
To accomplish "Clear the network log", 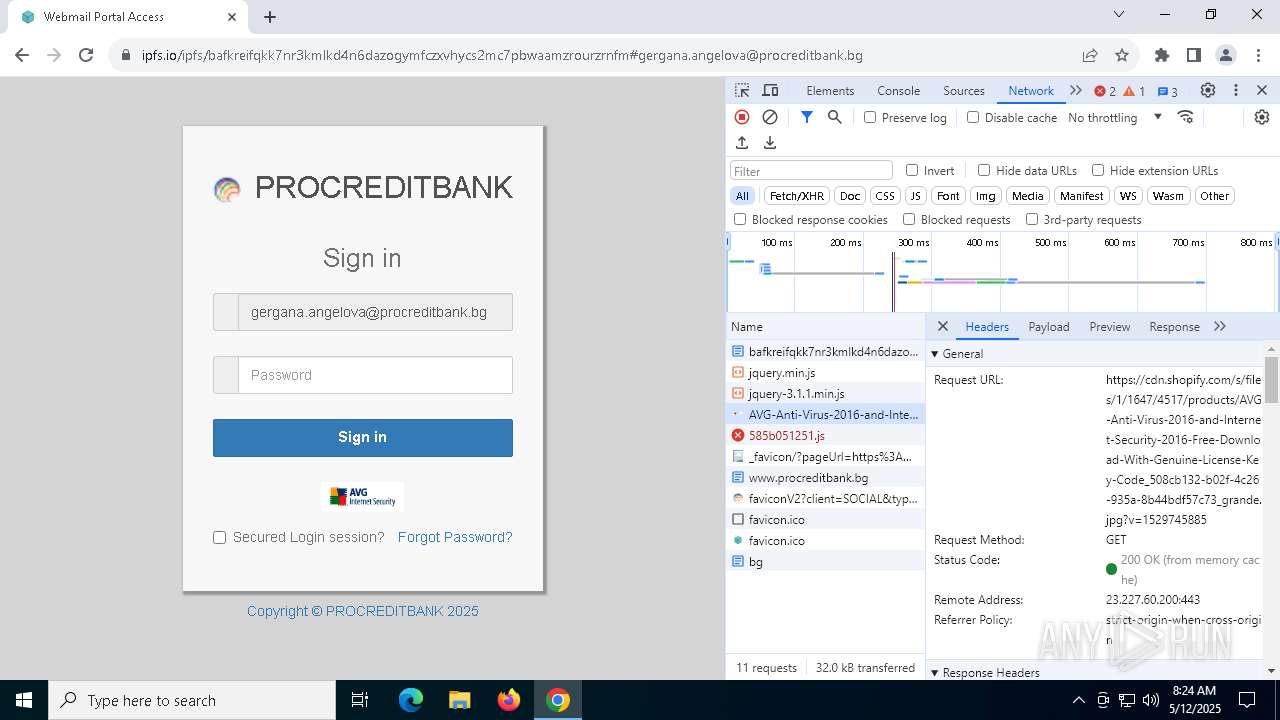I will tap(770, 117).
